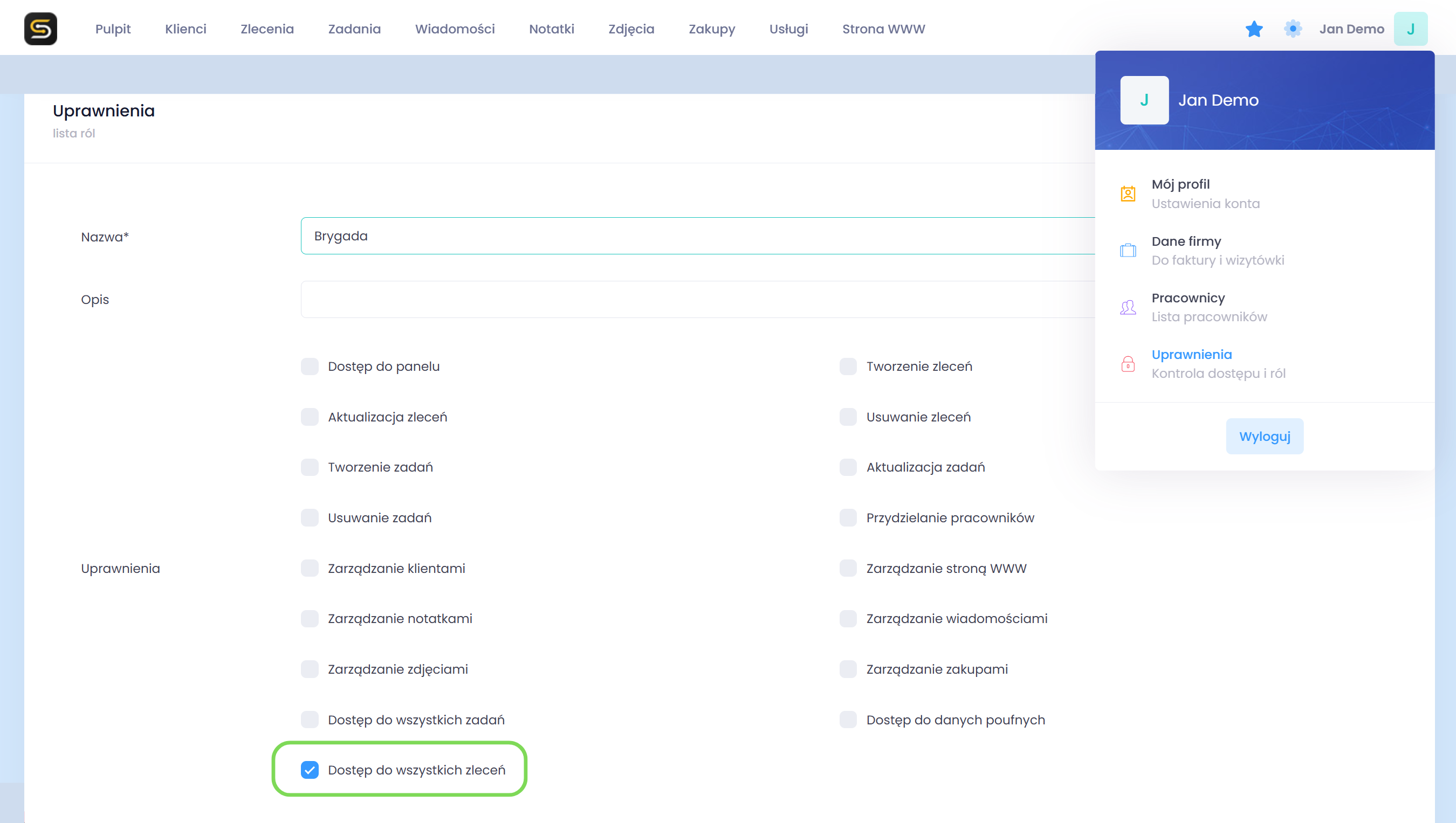The width and height of the screenshot is (1456, 823).
Task: Check Zarządzanie notatkami permission
Action: tap(310, 619)
